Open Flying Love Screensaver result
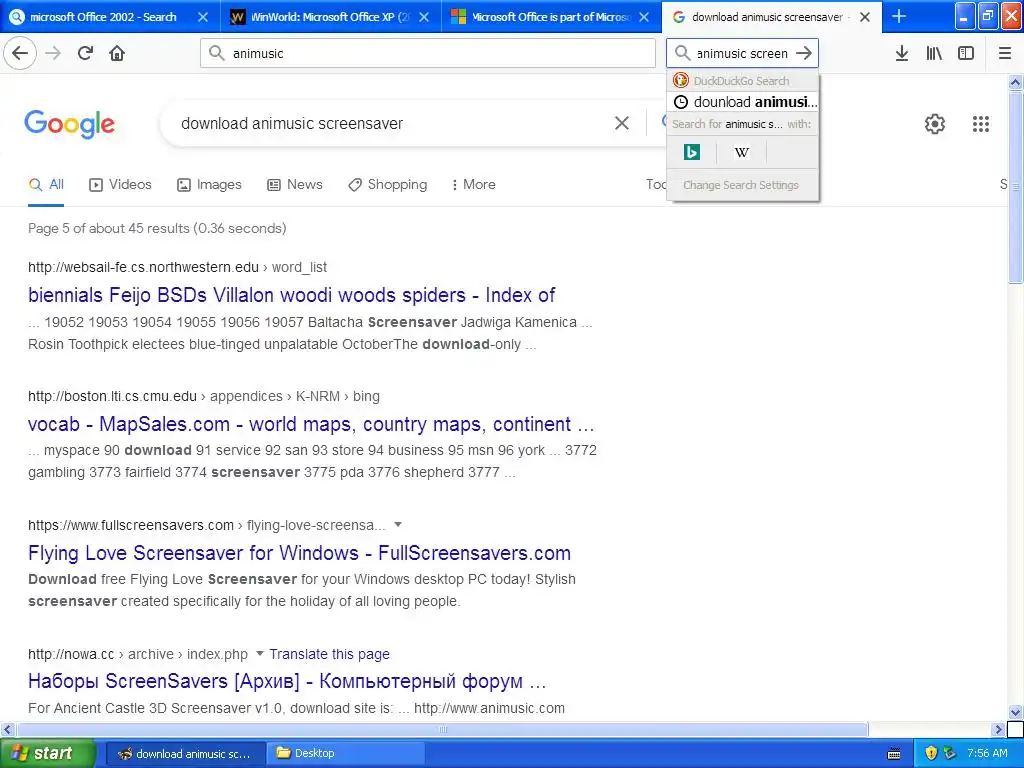 click(x=299, y=553)
